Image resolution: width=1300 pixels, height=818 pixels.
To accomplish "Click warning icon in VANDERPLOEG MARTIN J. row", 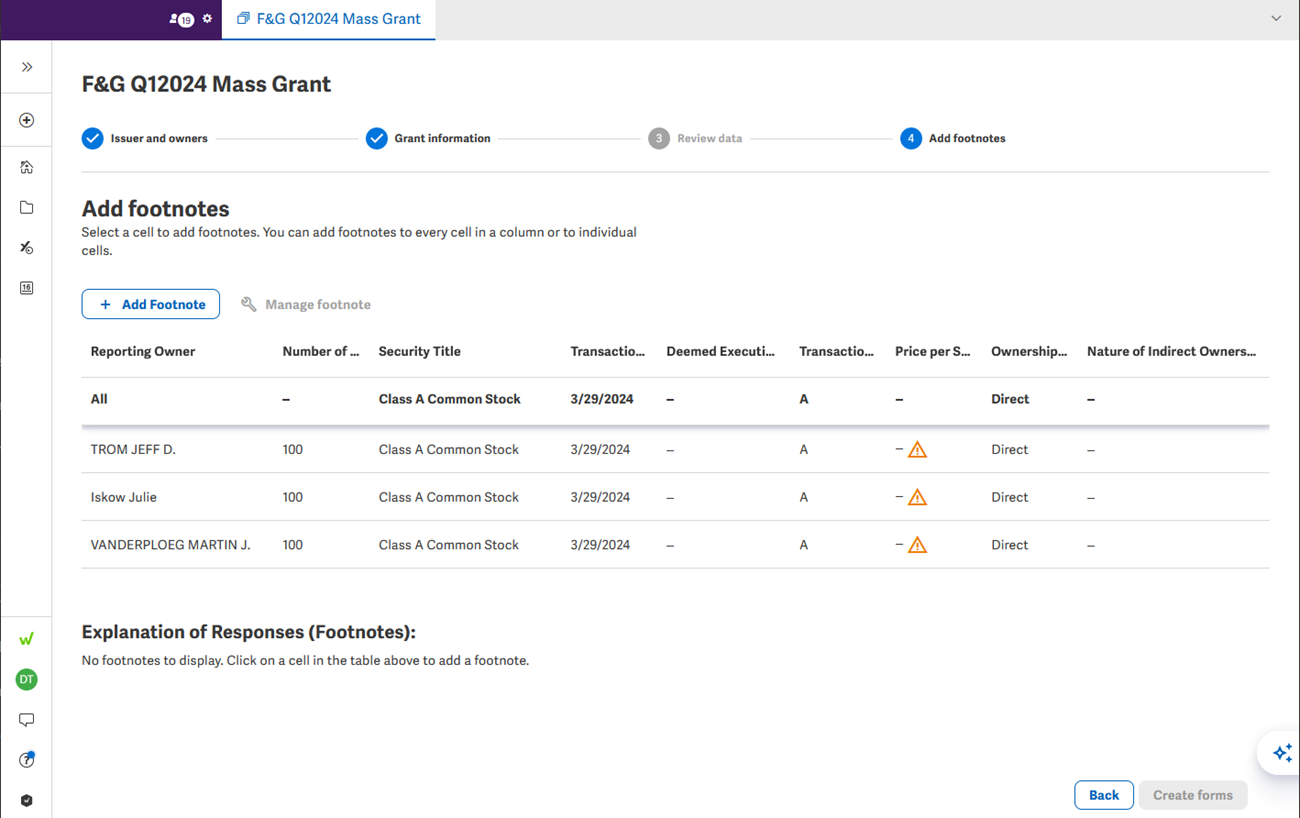I will 917,545.
